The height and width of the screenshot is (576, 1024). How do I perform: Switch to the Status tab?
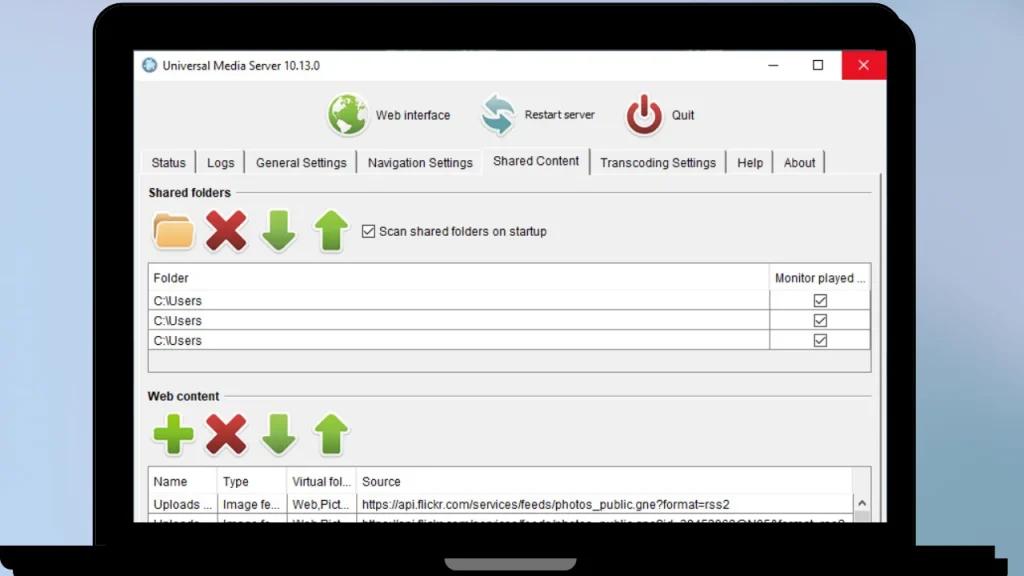pos(168,163)
